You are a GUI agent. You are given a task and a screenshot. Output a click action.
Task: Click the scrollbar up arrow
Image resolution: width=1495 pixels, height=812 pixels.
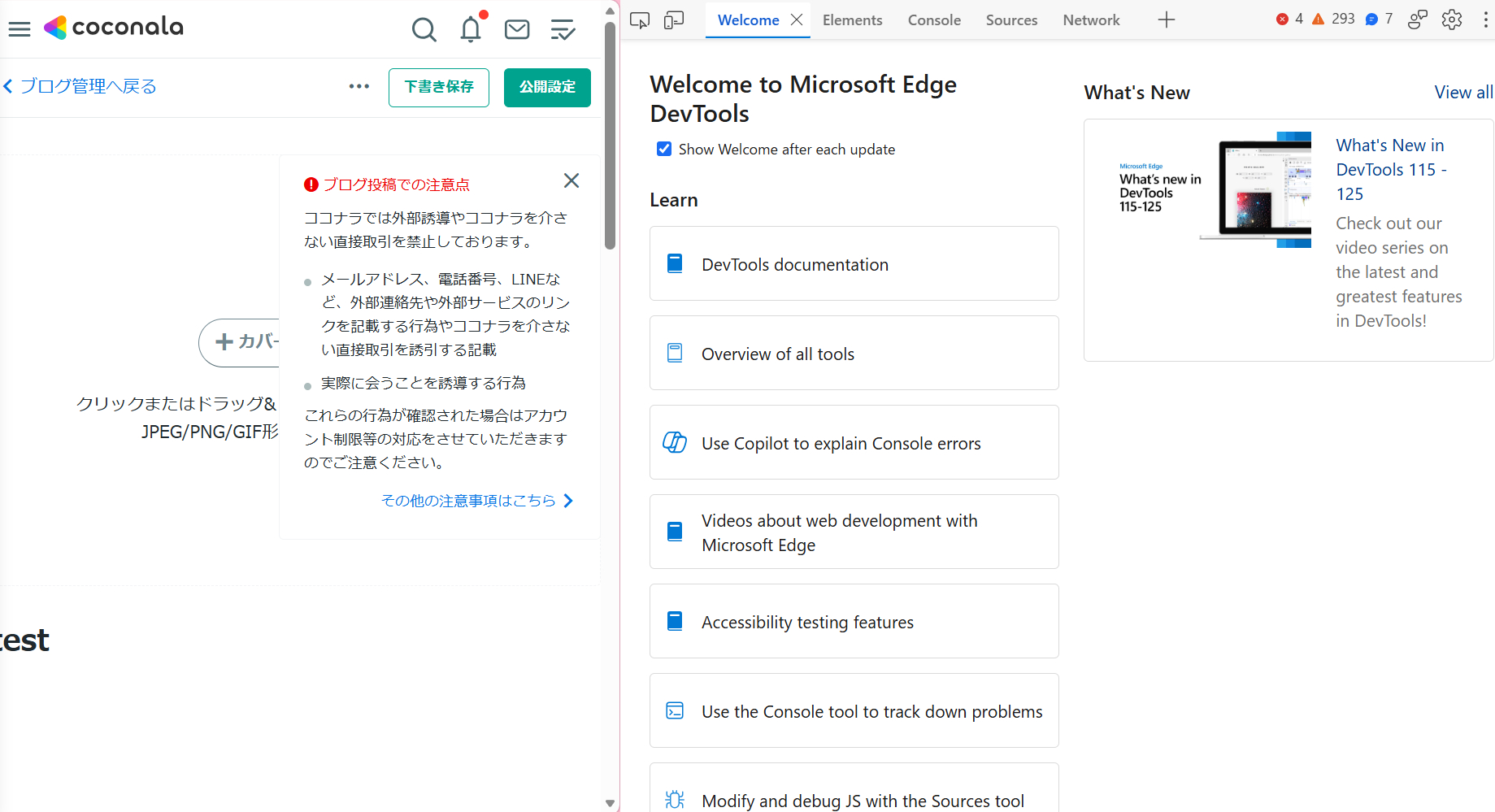[610, 11]
